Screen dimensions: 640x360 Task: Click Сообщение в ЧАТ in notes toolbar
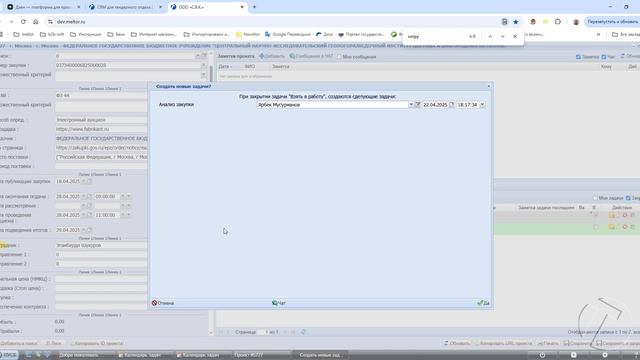(311, 56)
